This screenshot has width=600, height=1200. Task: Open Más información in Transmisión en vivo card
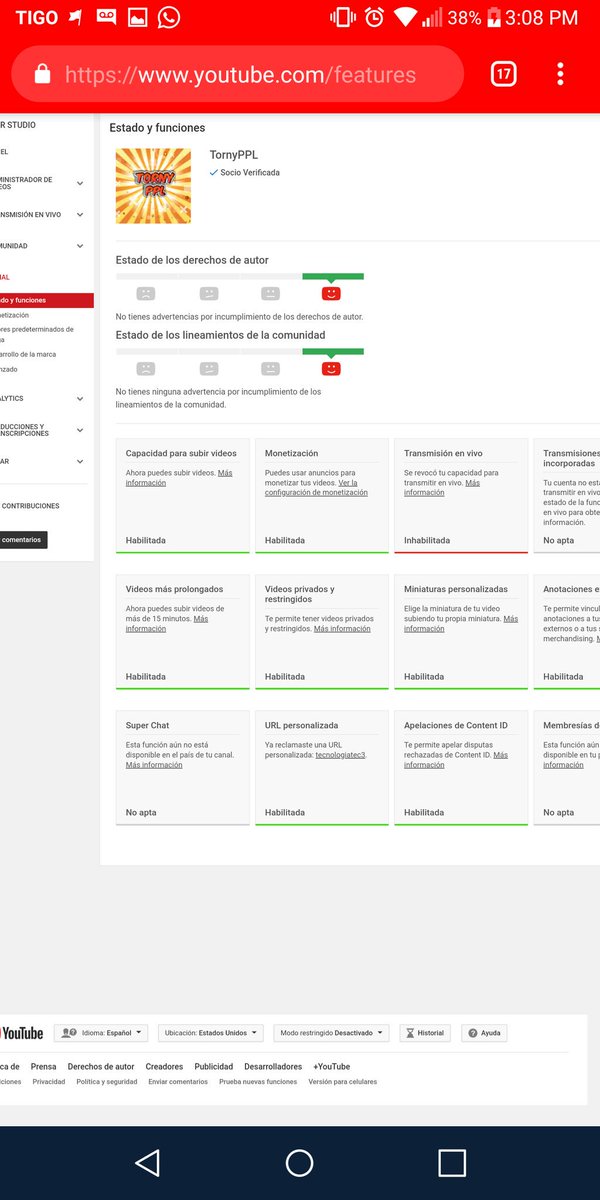click(442, 488)
